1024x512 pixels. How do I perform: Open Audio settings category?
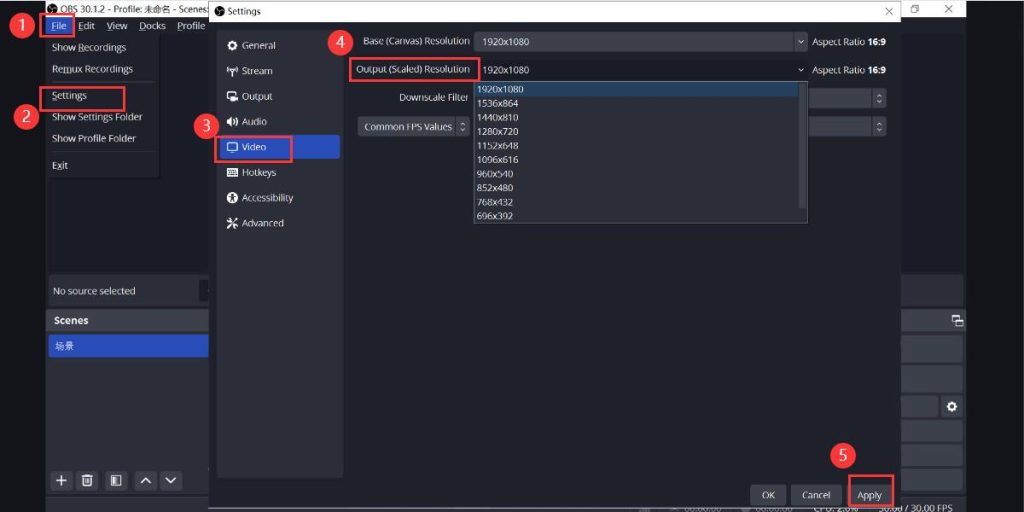click(279, 122)
